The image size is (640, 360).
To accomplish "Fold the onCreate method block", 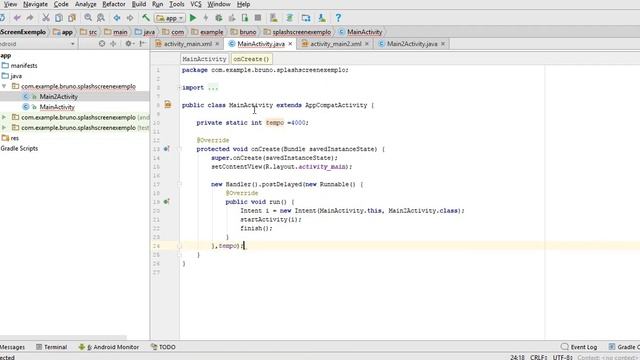I will tap(179, 149).
